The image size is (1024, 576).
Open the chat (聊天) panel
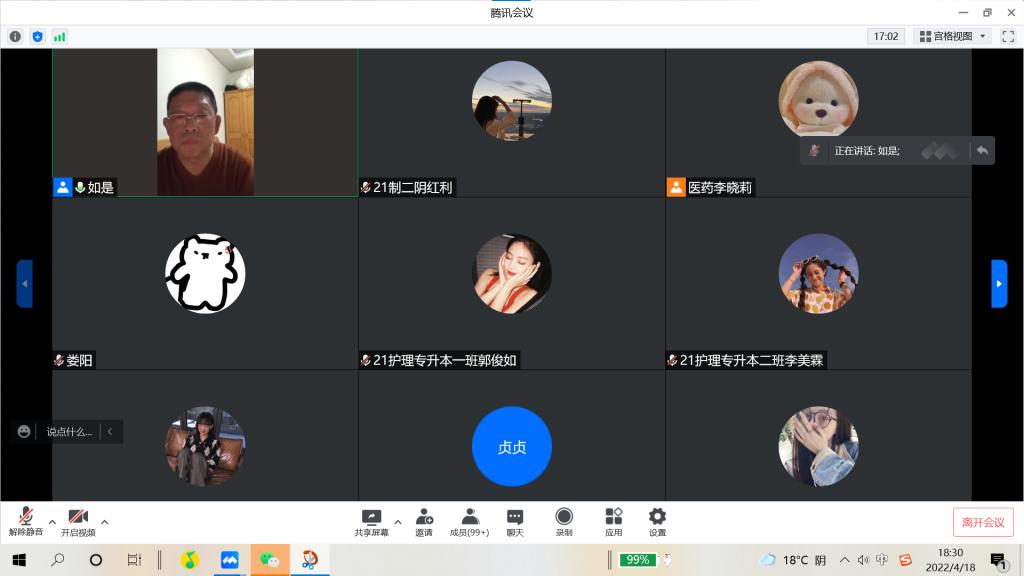tap(515, 522)
